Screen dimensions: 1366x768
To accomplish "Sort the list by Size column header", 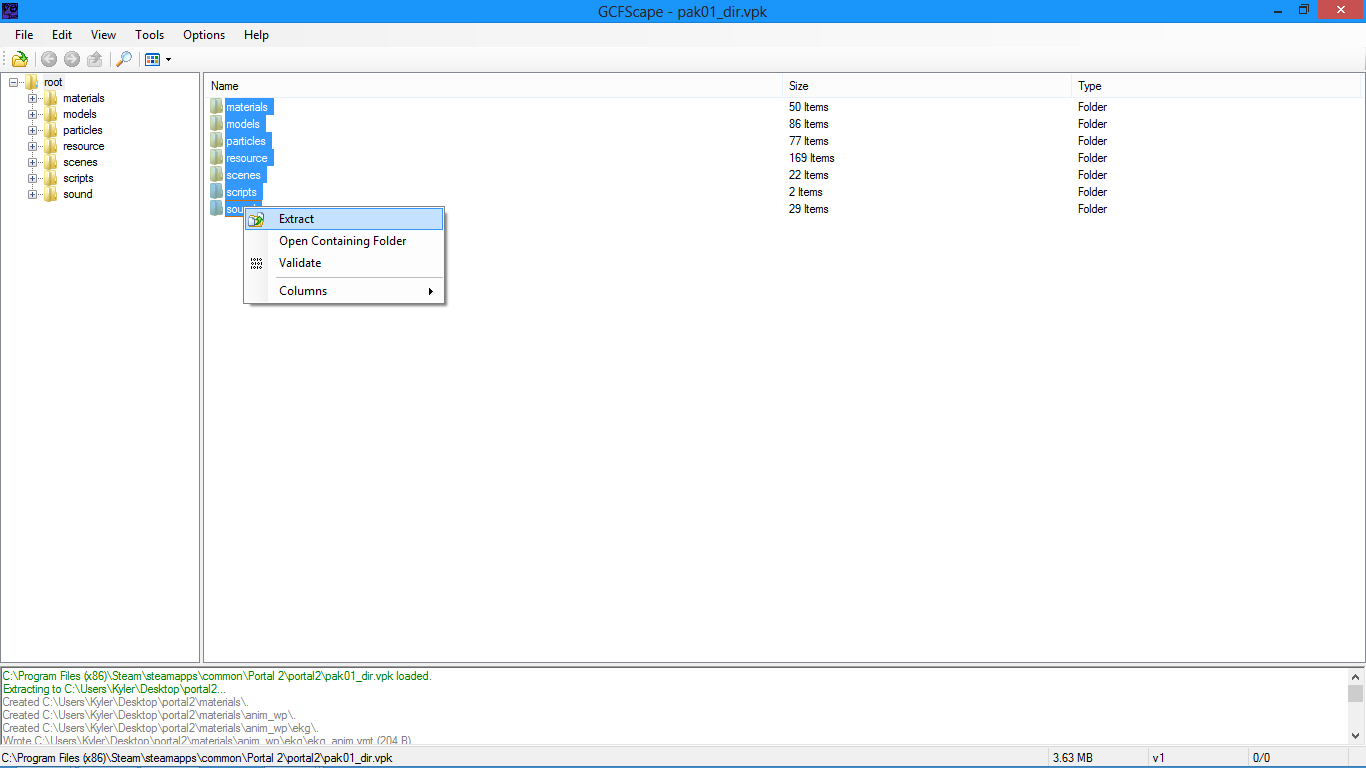I will pos(927,86).
